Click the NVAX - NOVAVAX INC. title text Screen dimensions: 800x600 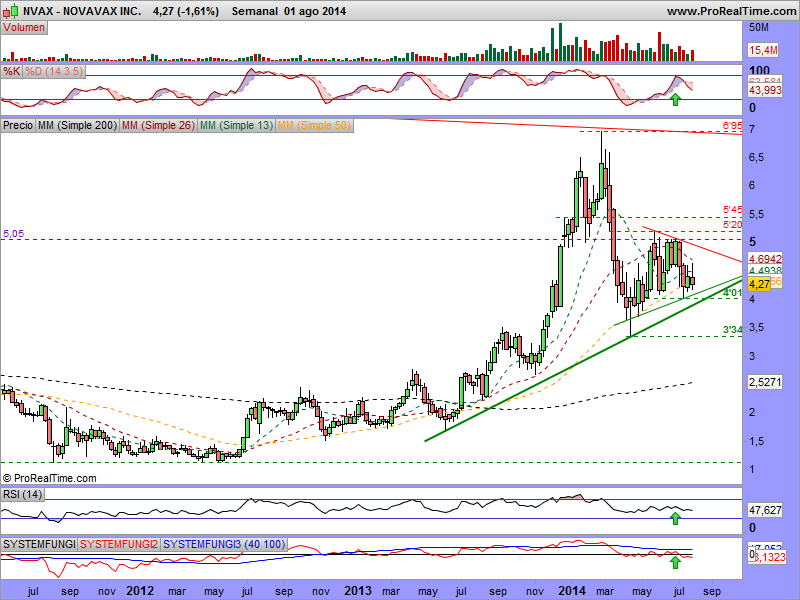tap(82, 11)
